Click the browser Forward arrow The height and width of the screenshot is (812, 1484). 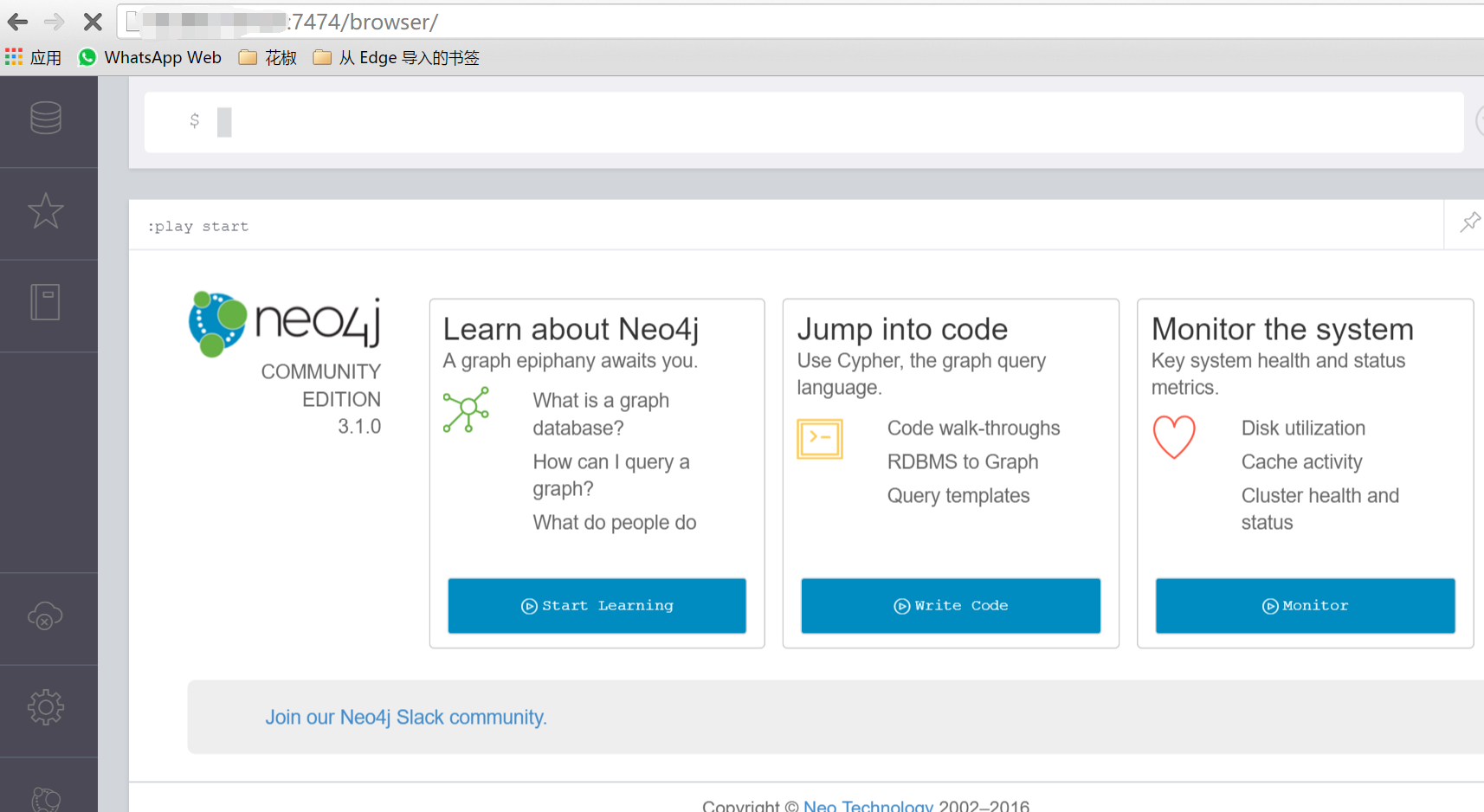[x=55, y=22]
